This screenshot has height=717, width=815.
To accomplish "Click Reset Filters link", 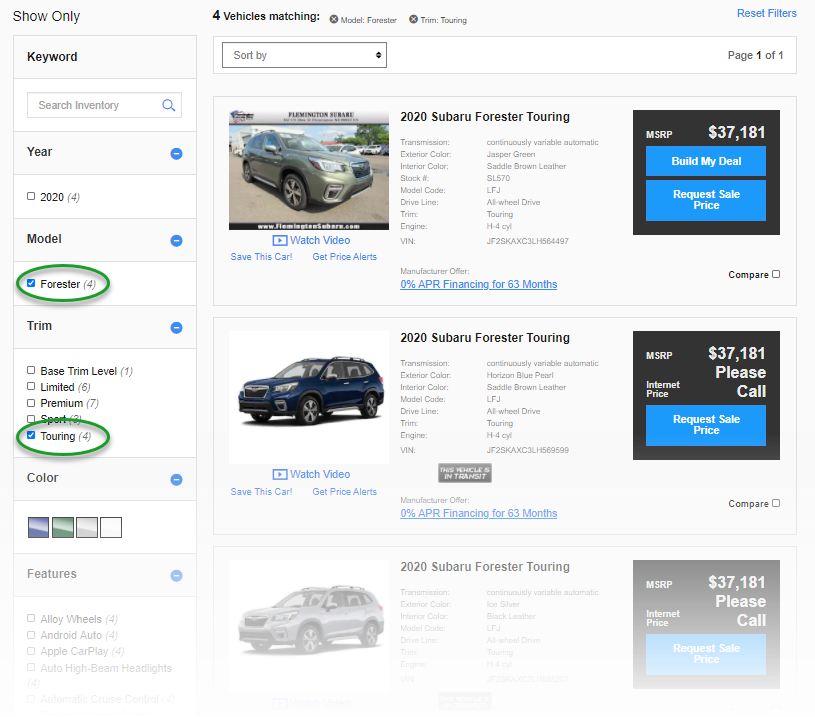I will [767, 13].
